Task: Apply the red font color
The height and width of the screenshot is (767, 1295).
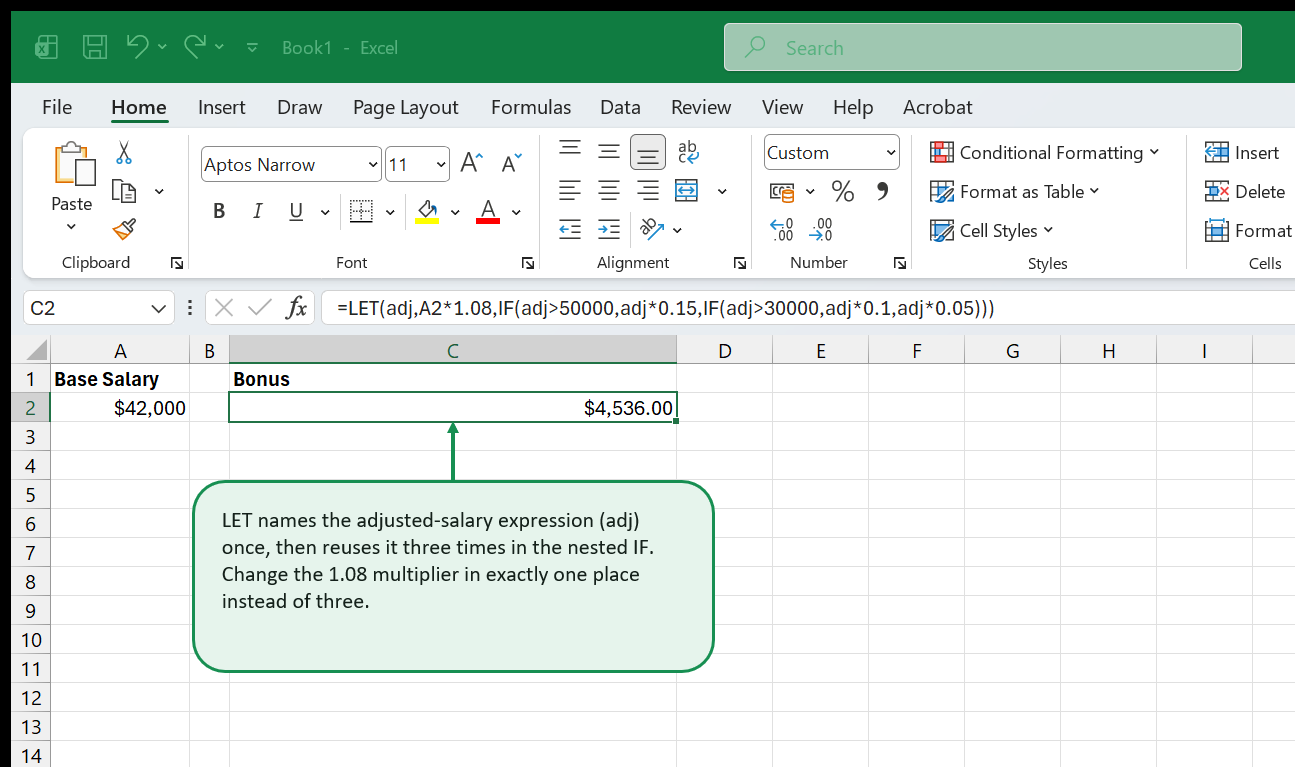Action: click(488, 211)
